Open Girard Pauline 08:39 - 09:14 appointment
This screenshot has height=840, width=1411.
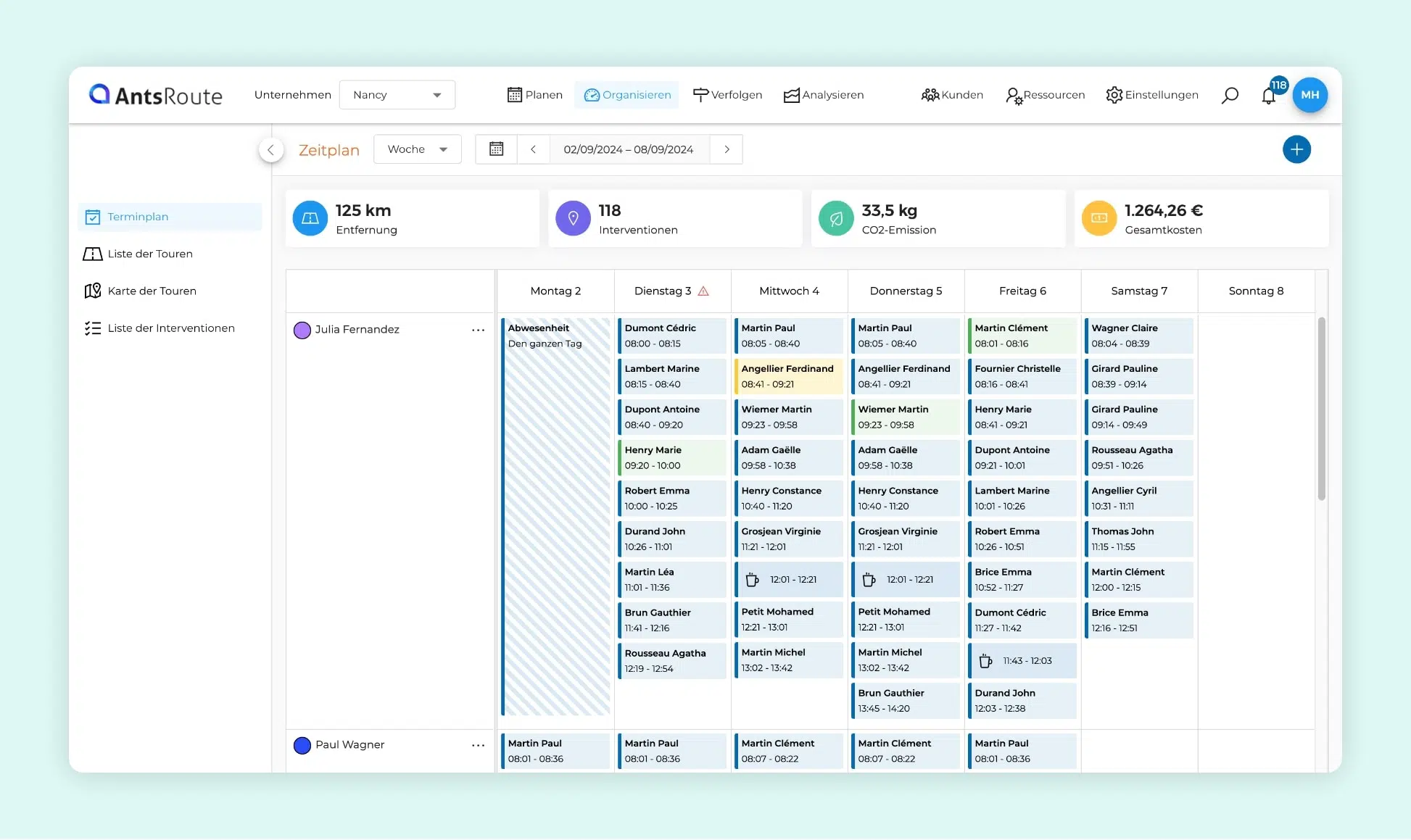1139,376
